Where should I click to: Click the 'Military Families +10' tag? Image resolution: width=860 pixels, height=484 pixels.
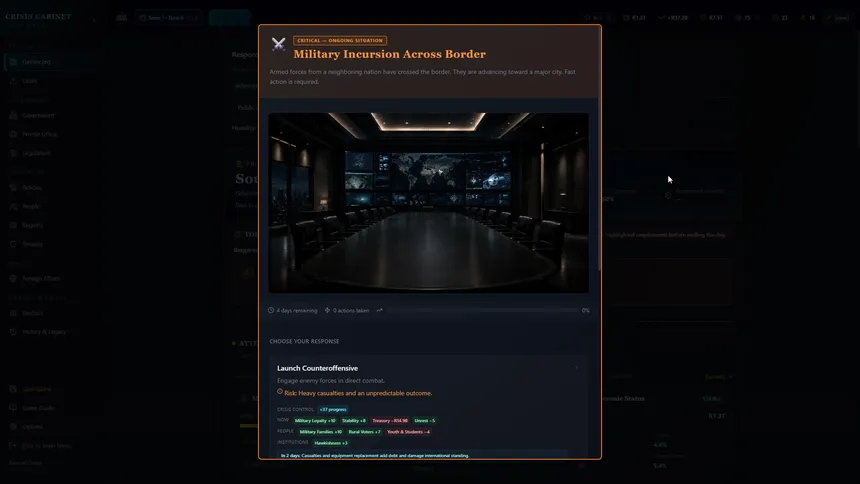tap(321, 432)
